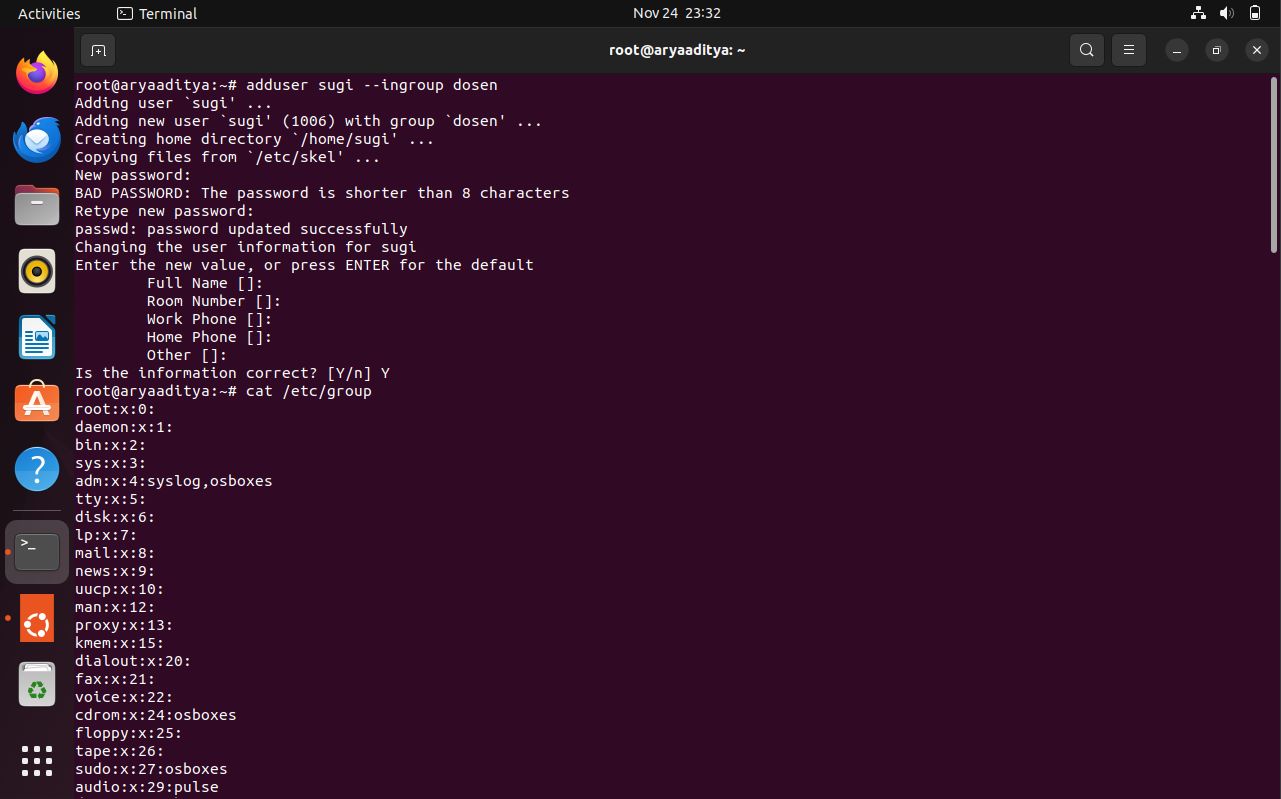Click the volume icon in top bar

click(x=1226, y=13)
